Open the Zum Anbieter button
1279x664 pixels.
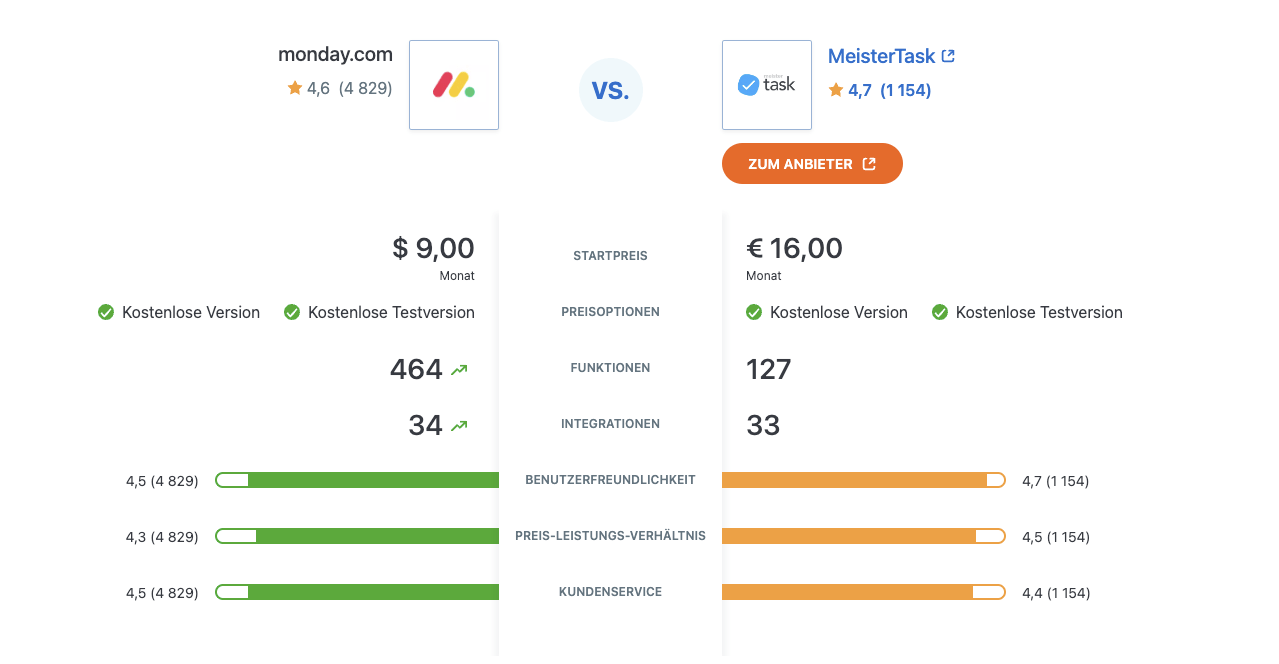[x=812, y=164]
